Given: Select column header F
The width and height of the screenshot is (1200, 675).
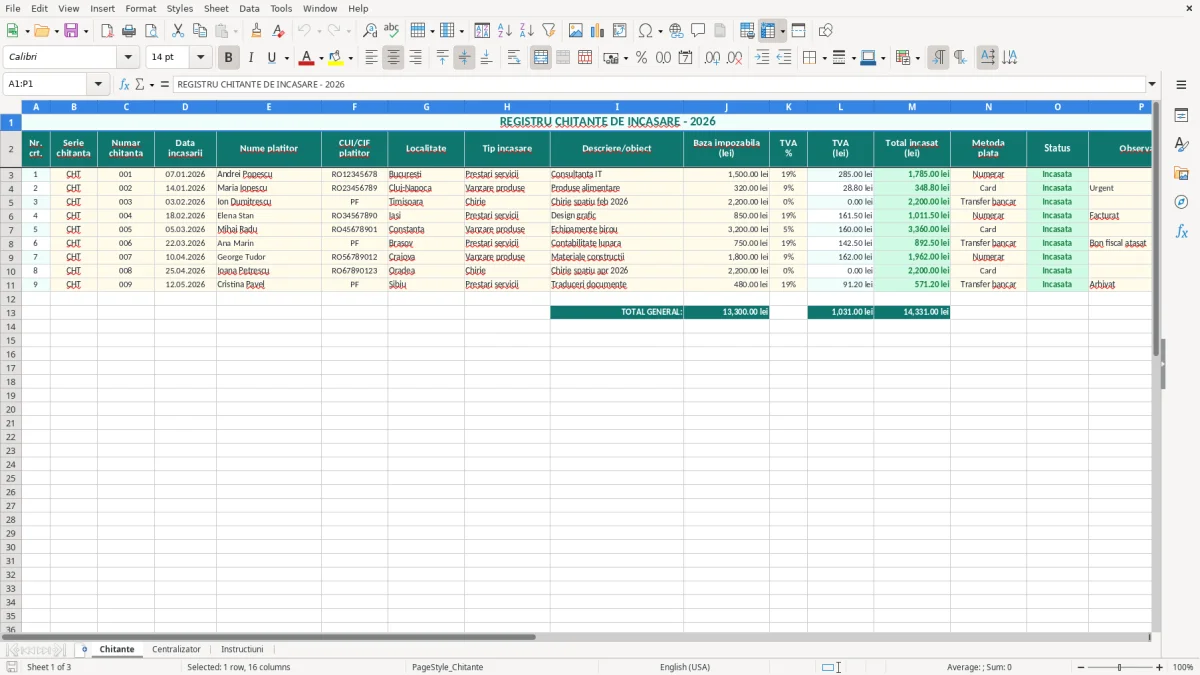Looking at the screenshot, I should click(x=354, y=106).
